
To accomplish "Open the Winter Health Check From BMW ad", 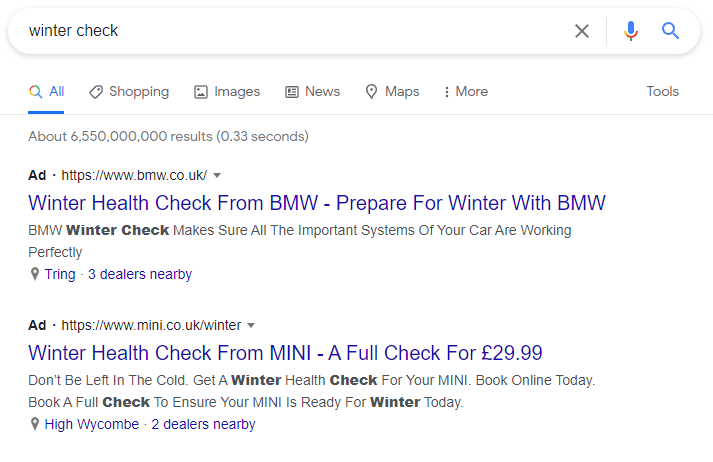I will click(x=317, y=203).
